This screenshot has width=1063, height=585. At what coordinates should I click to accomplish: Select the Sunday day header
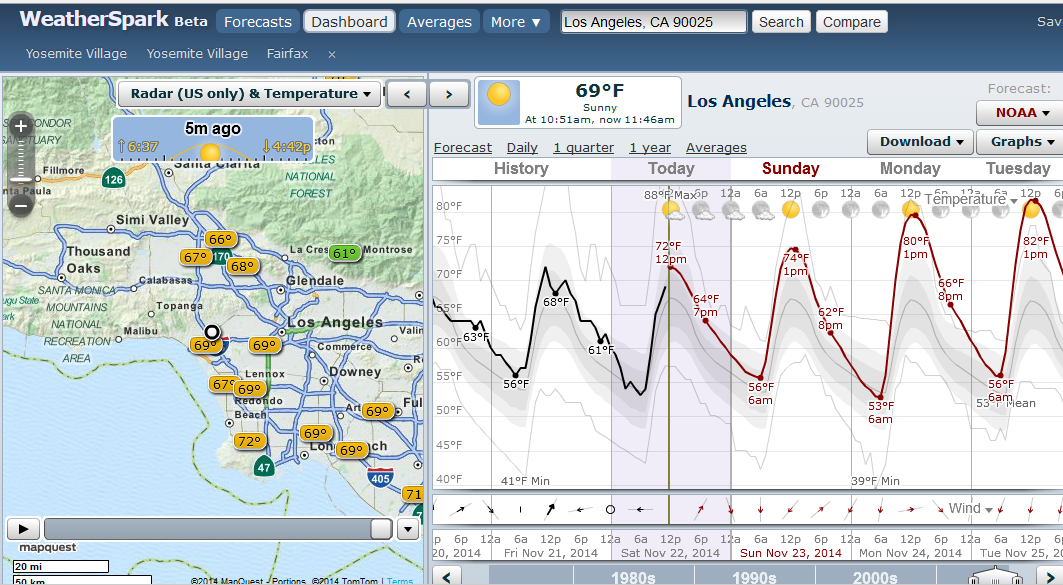pos(790,168)
